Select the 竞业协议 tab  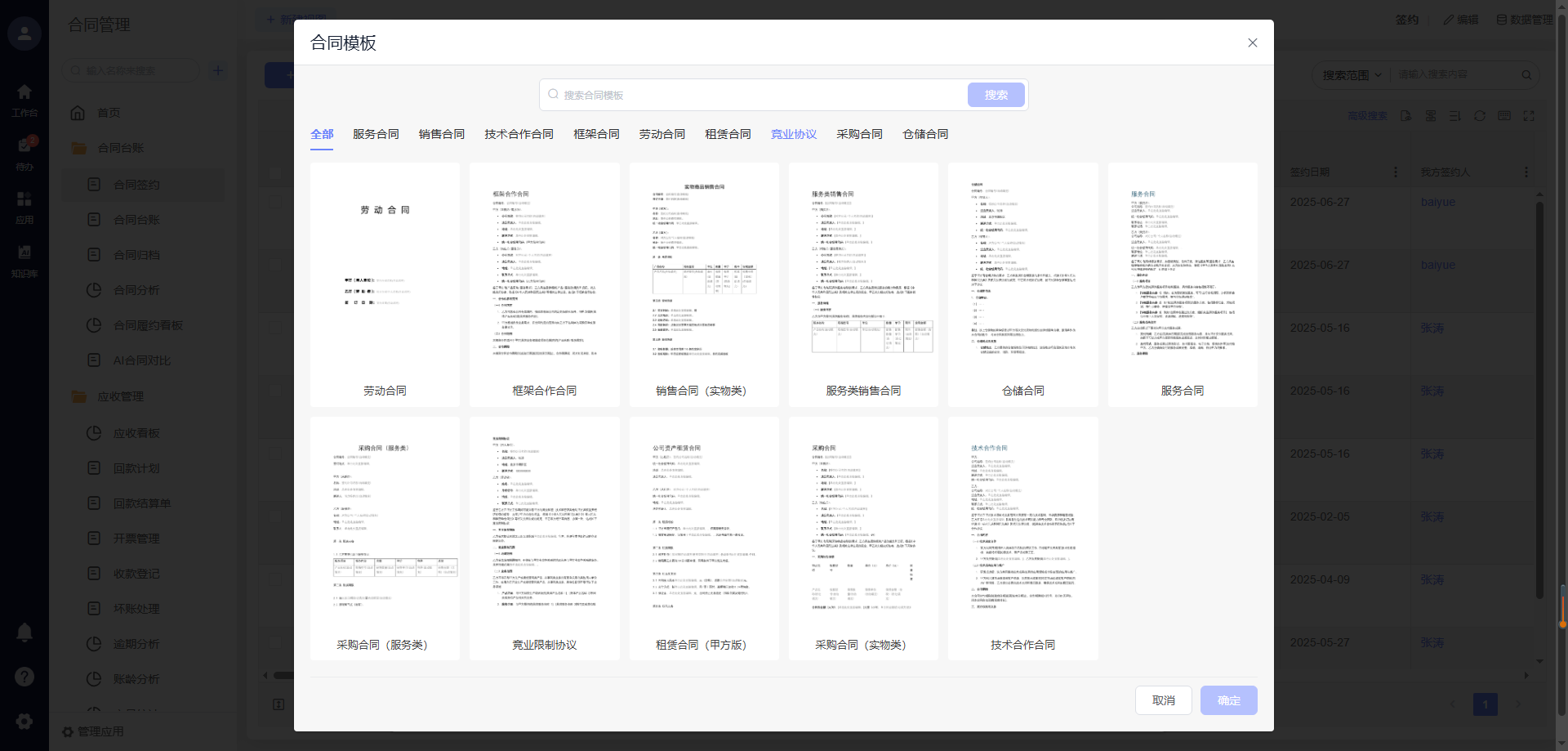[x=793, y=134]
